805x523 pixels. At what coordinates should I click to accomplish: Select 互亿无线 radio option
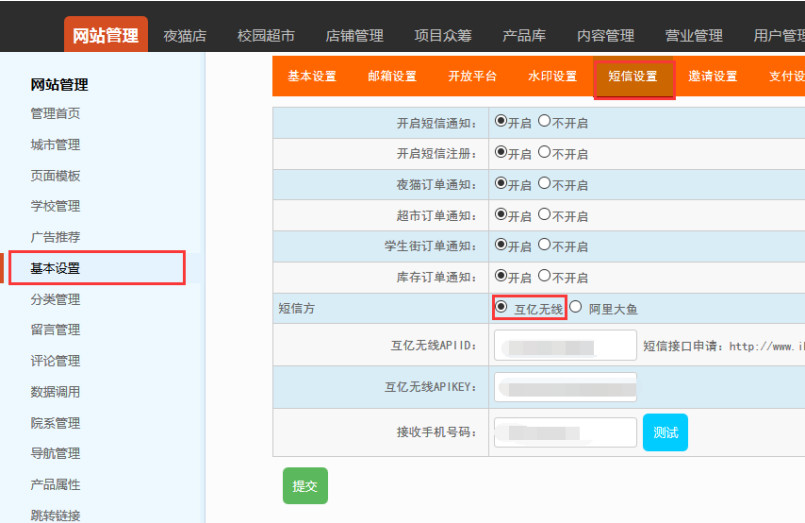tap(501, 307)
